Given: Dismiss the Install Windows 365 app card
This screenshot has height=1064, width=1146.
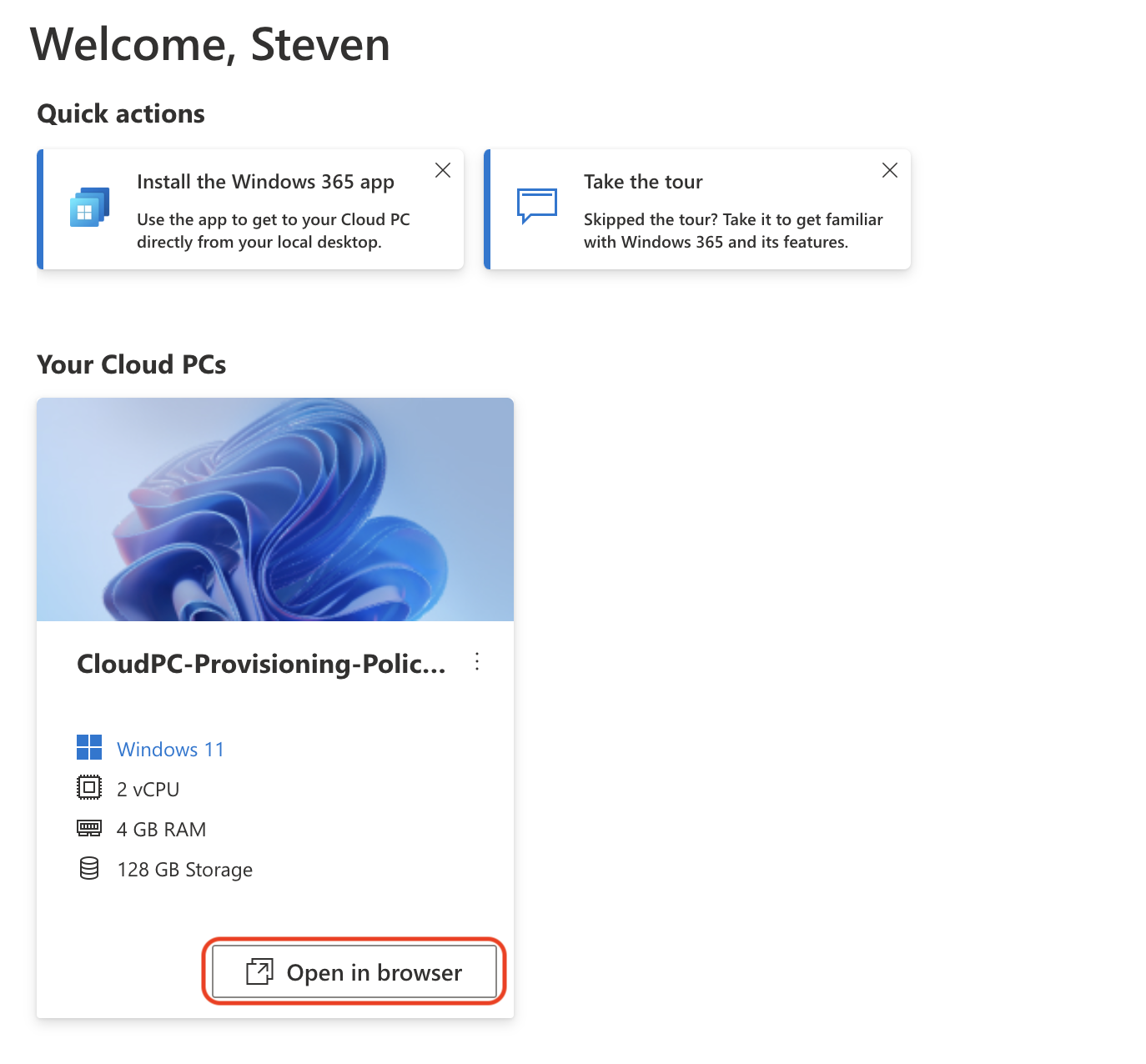Looking at the screenshot, I should (443, 170).
